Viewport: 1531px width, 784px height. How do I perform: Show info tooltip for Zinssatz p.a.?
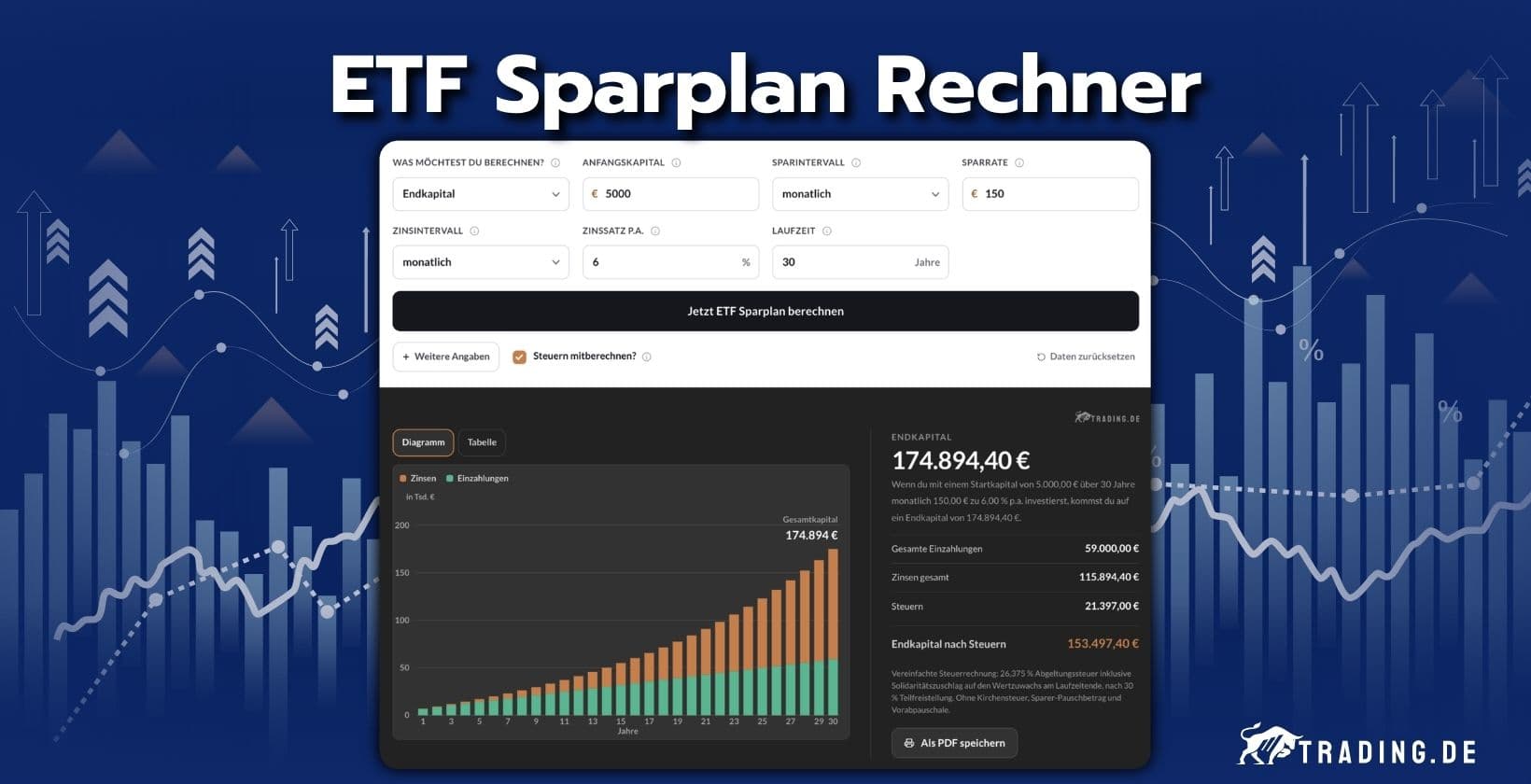[x=655, y=231]
